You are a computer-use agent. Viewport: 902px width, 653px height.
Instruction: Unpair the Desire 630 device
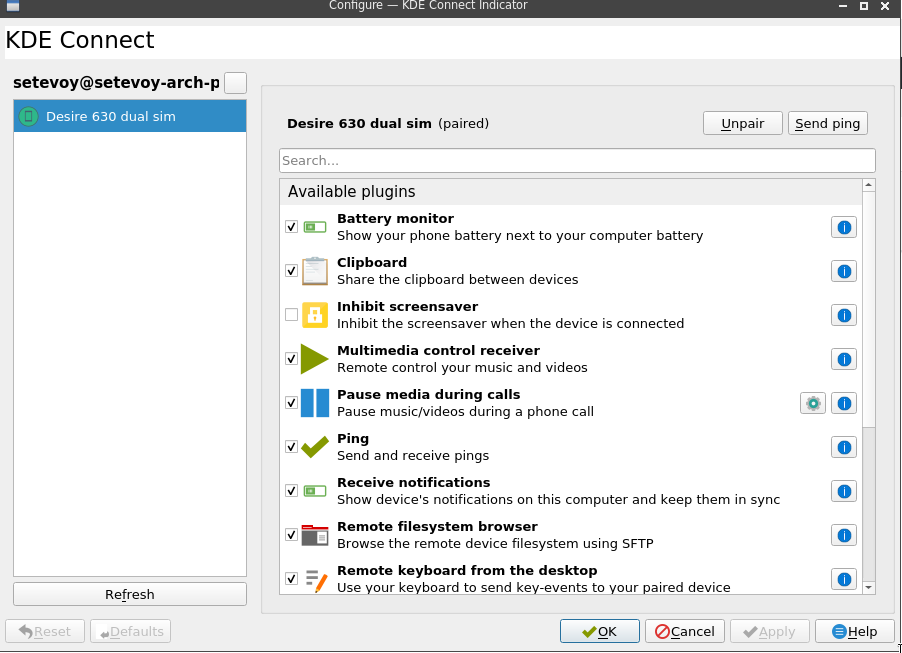pos(742,124)
